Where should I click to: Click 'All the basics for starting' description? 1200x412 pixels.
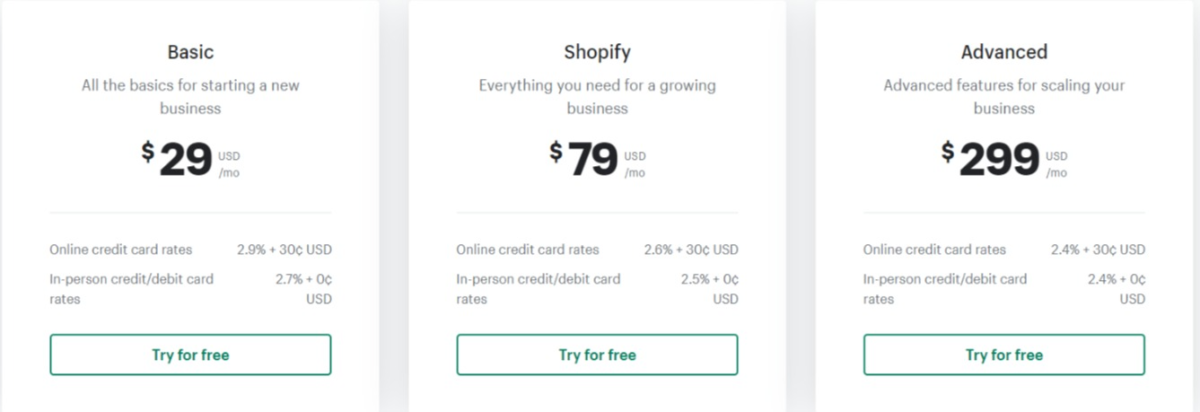(x=190, y=96)
